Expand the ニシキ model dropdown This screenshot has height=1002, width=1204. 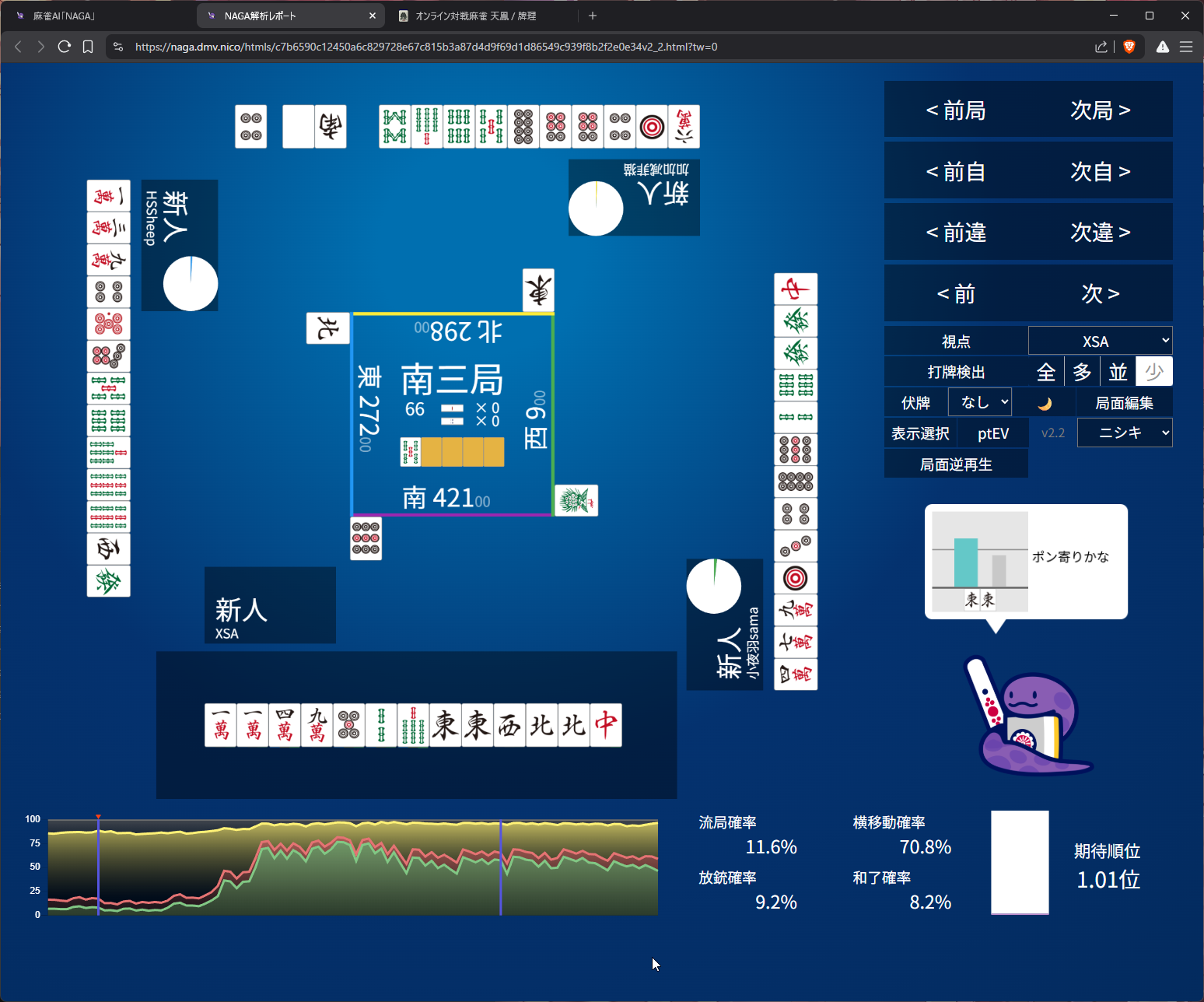(x=1125, y=433)
